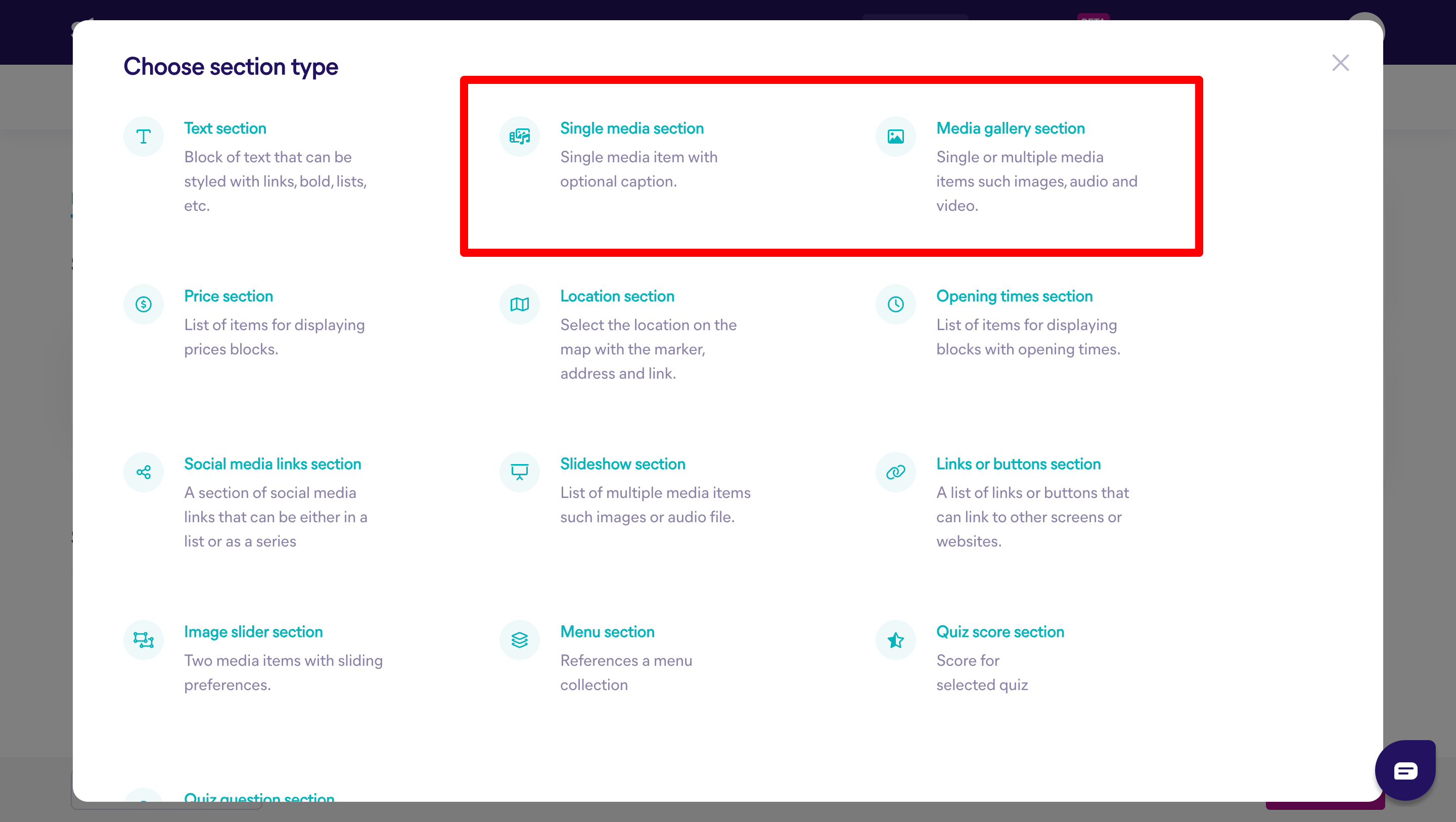Click the Text section 'T' icon
The width and height of the screenshot is (1456, 822).
[144, 136]
